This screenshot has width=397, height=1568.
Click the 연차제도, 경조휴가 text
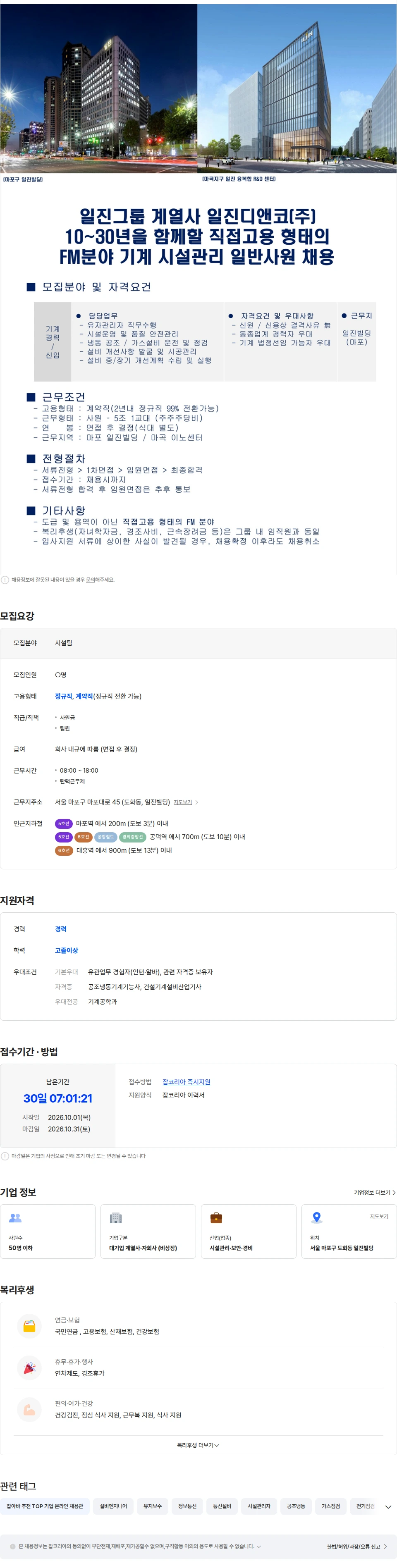(x=80, y=1373)
